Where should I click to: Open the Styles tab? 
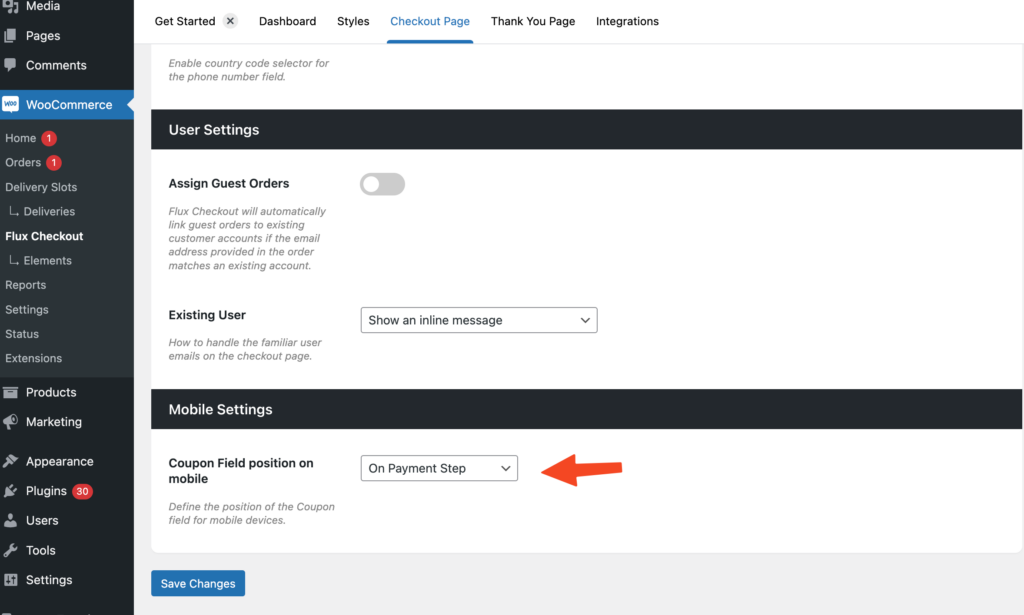[353, 21]
